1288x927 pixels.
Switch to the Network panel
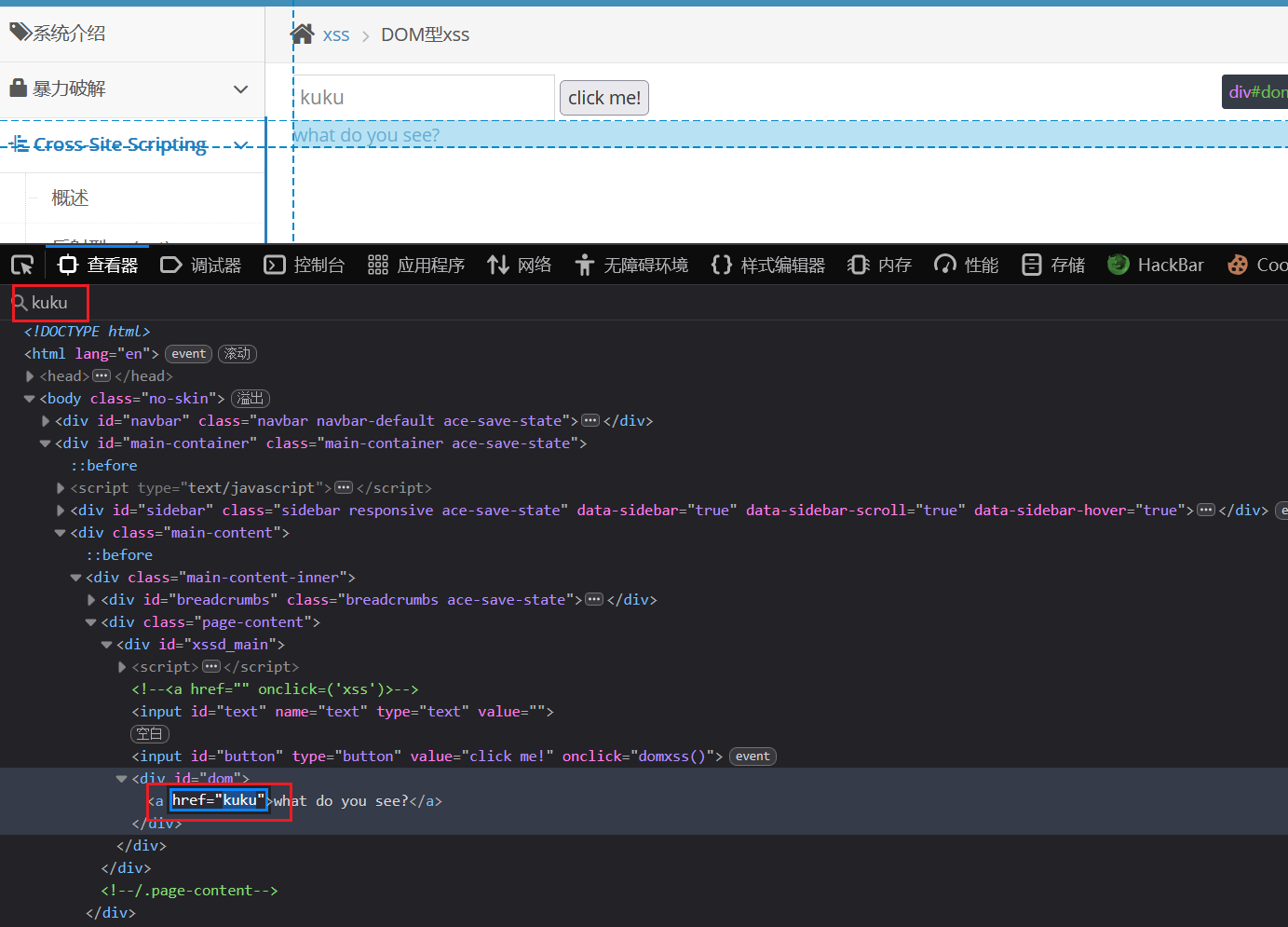click(x=520, y=266)
